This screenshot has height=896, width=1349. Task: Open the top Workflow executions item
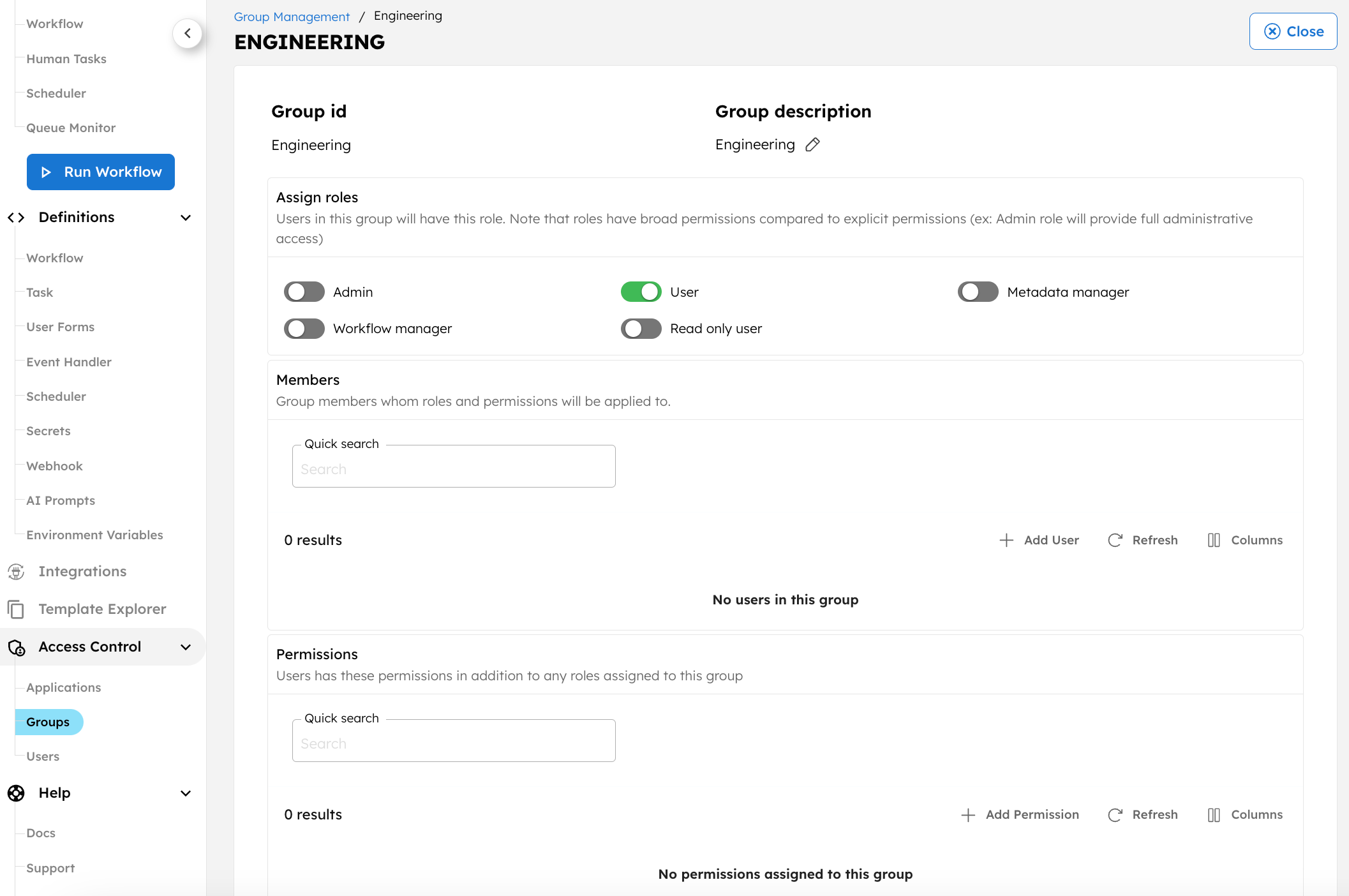(55, 24)
